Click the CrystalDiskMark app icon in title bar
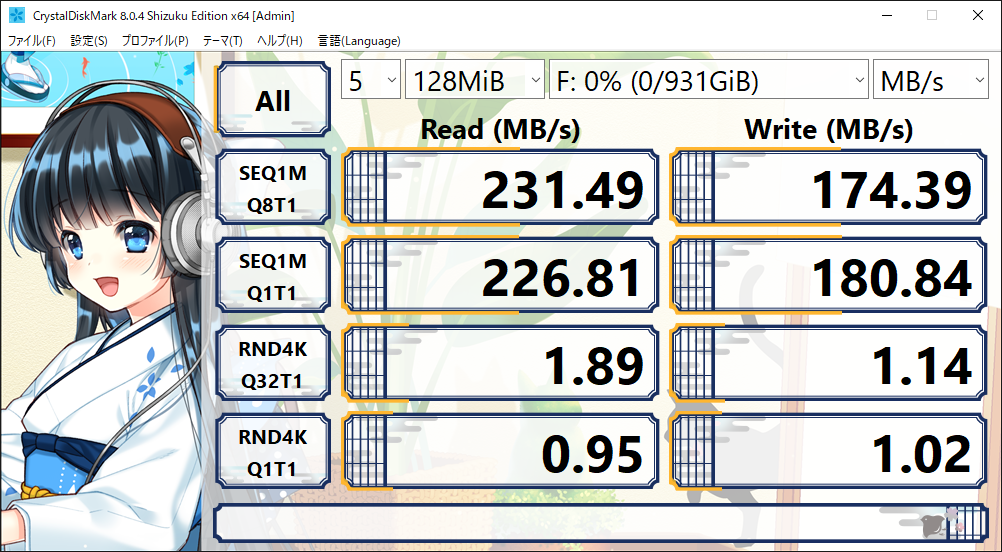The width and height of the screenshot is (1002, 552). tap(17, 15)
